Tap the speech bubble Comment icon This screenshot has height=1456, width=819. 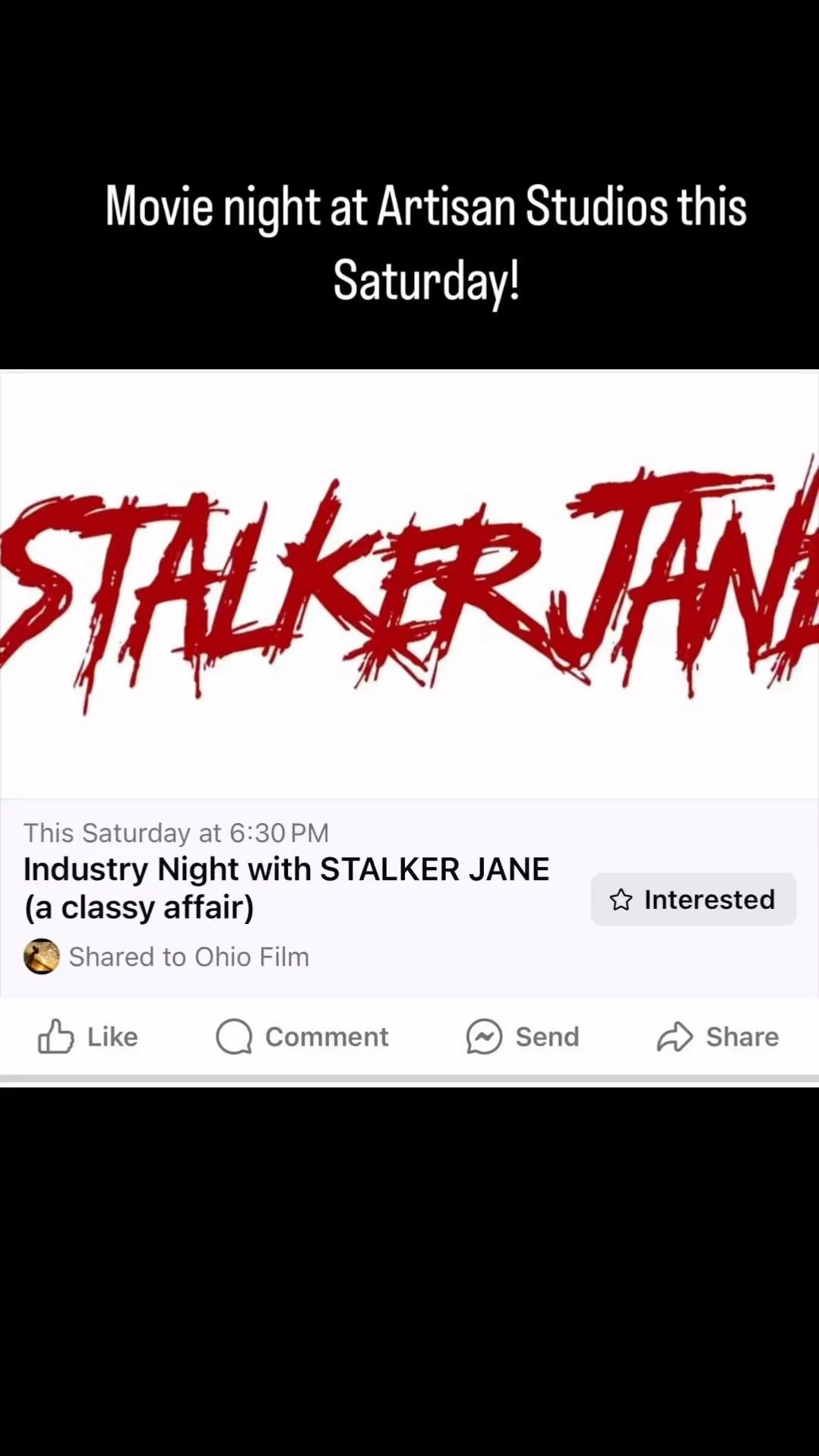234,1037
